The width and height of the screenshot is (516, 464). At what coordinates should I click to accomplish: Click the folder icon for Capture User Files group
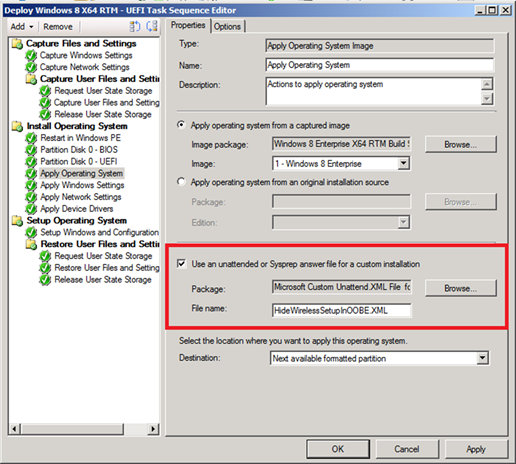pyautogui.click(x=31, y=79)
